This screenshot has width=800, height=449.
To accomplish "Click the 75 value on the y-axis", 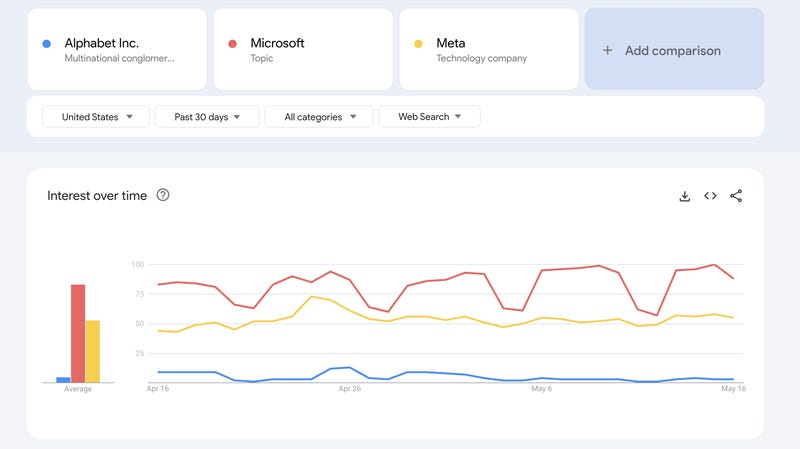I will (140, 294).
